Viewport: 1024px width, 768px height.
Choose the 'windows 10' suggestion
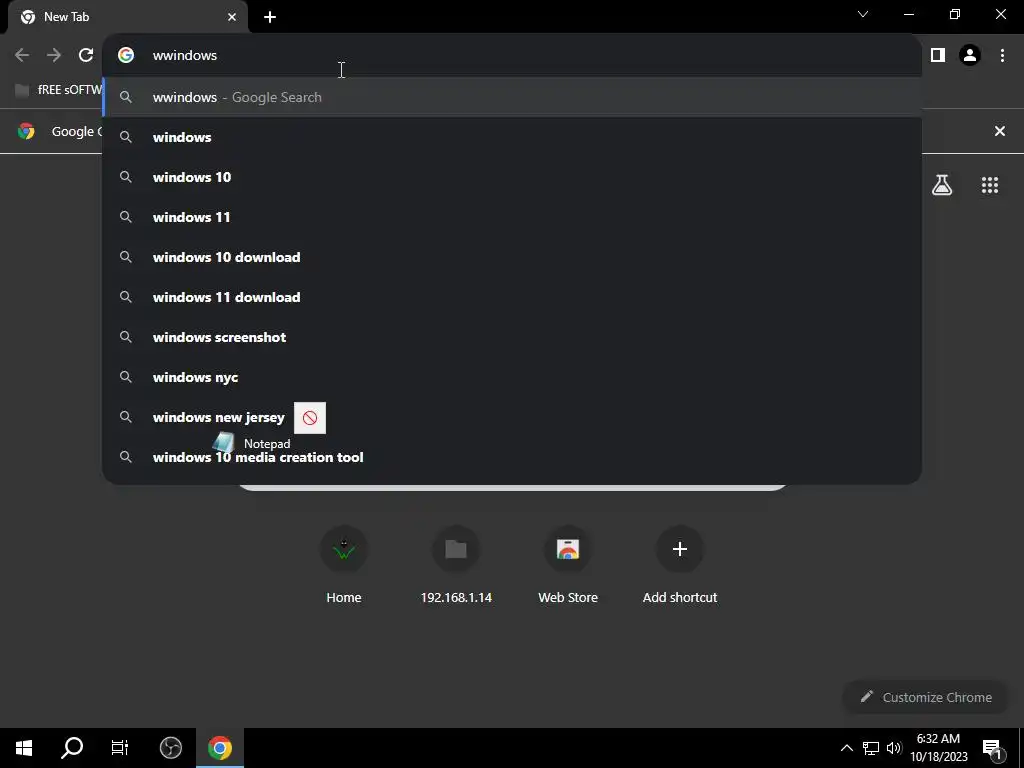[512, 177]
